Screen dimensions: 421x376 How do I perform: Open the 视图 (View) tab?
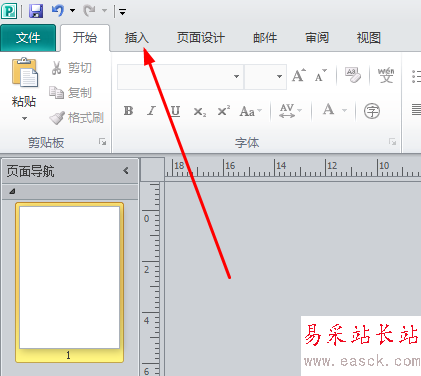pyautogui.click(x=369, y=38)
